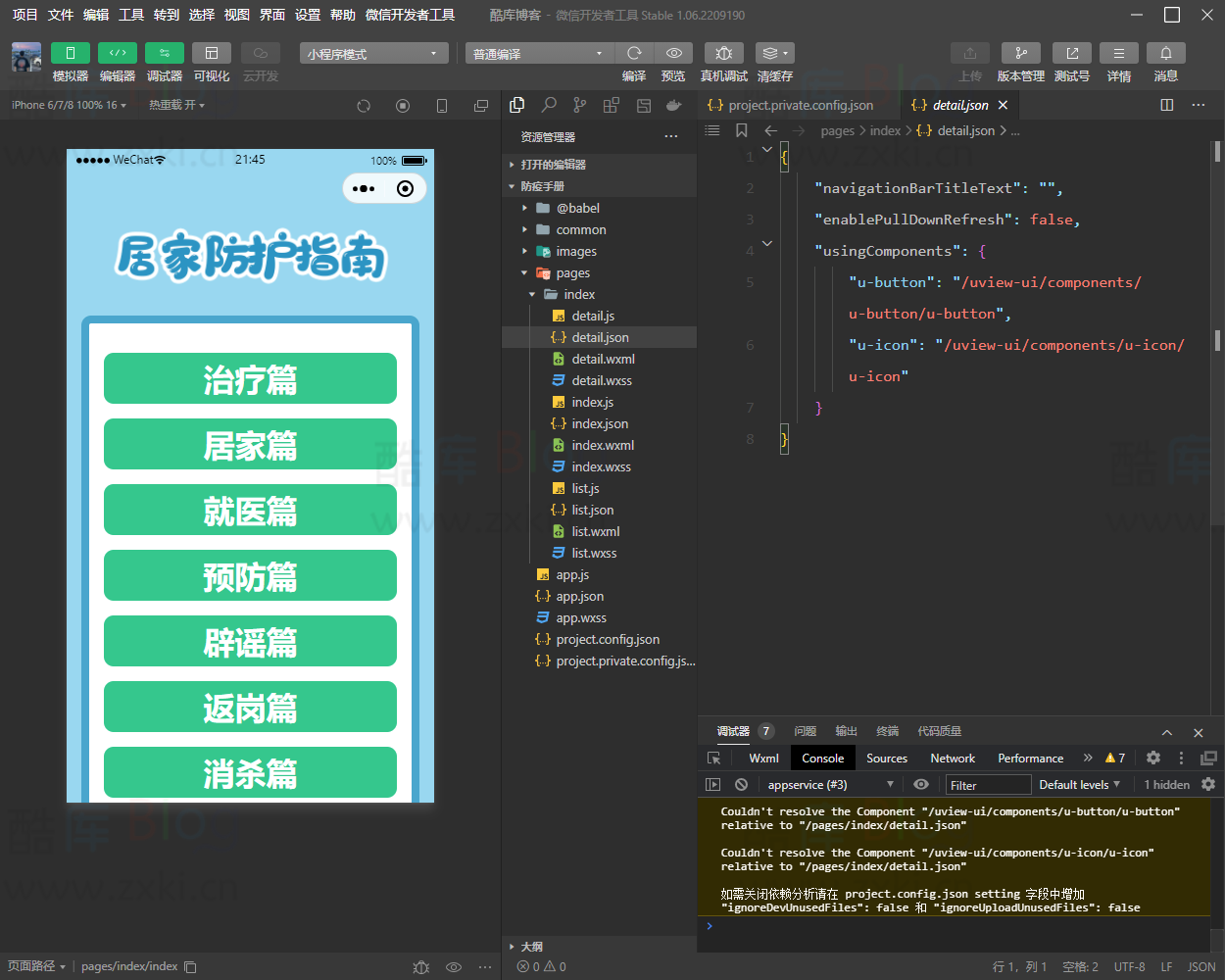Switch to the Network tab
Image resolution: width=1225 pixels, height=980 pixels.
click(x=952, y=759)
